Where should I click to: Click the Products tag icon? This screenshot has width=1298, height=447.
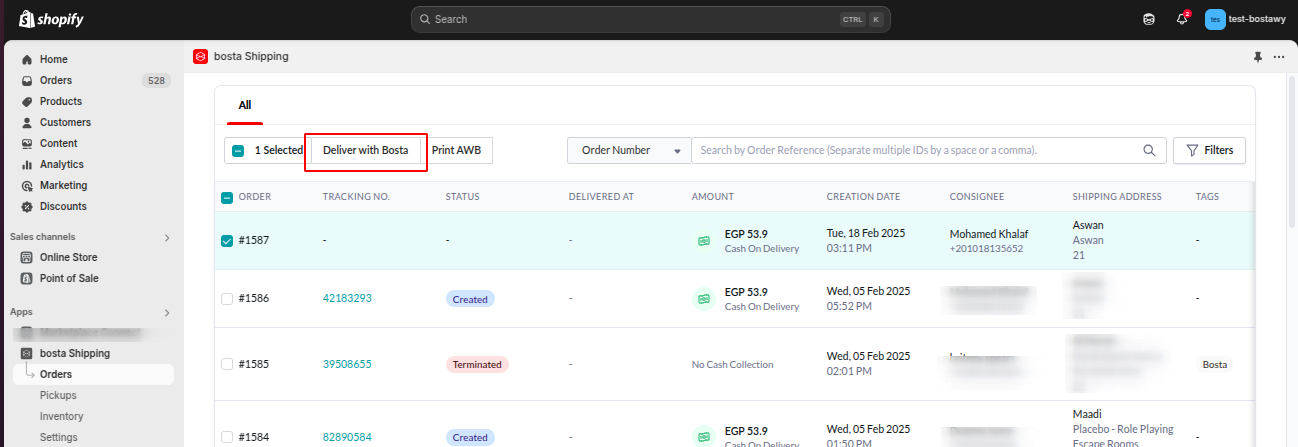tap(27, 101)
